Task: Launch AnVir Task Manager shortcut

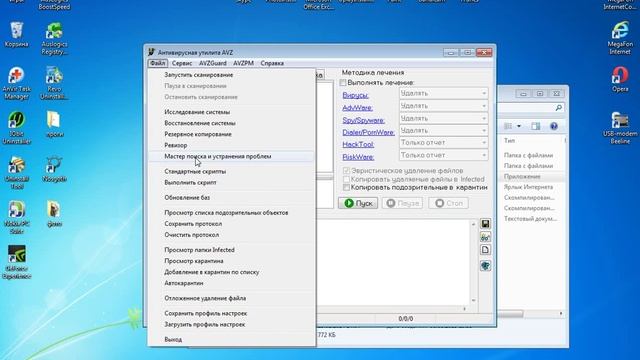Action: tap(16, 83)
